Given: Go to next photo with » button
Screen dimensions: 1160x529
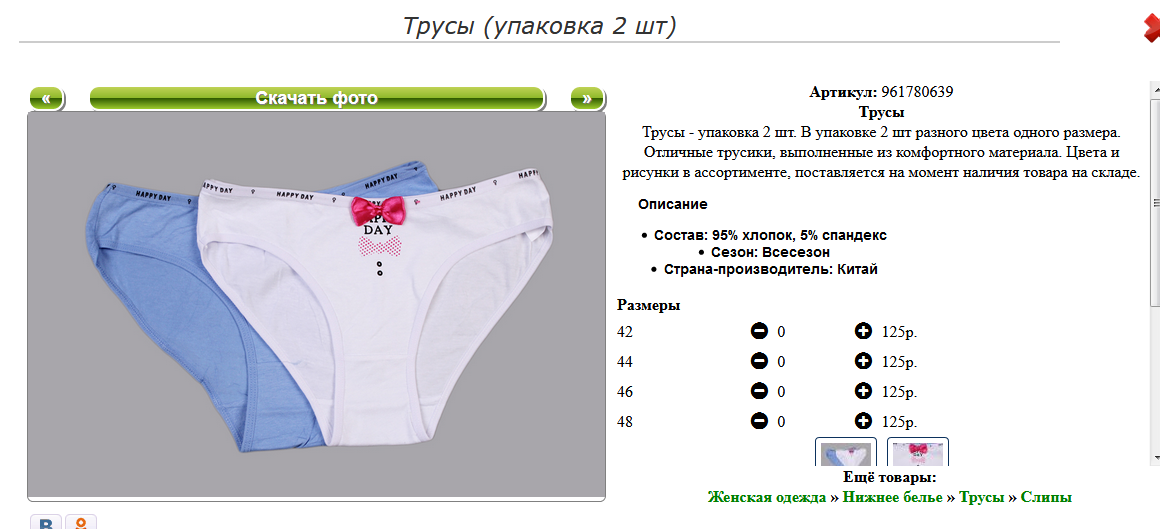Looking at the screenshot, I should pos(587,98).
